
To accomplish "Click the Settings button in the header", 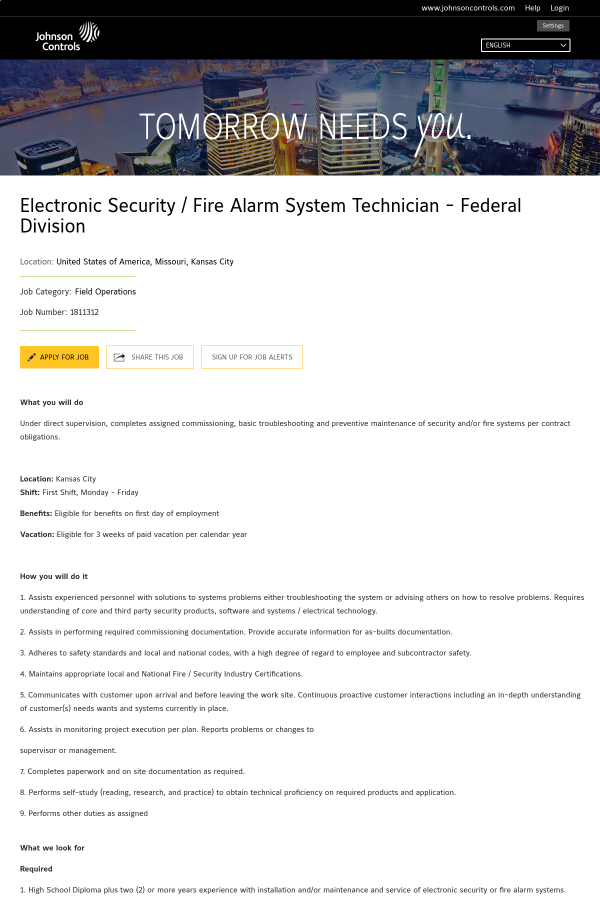I will click(552, 25).
